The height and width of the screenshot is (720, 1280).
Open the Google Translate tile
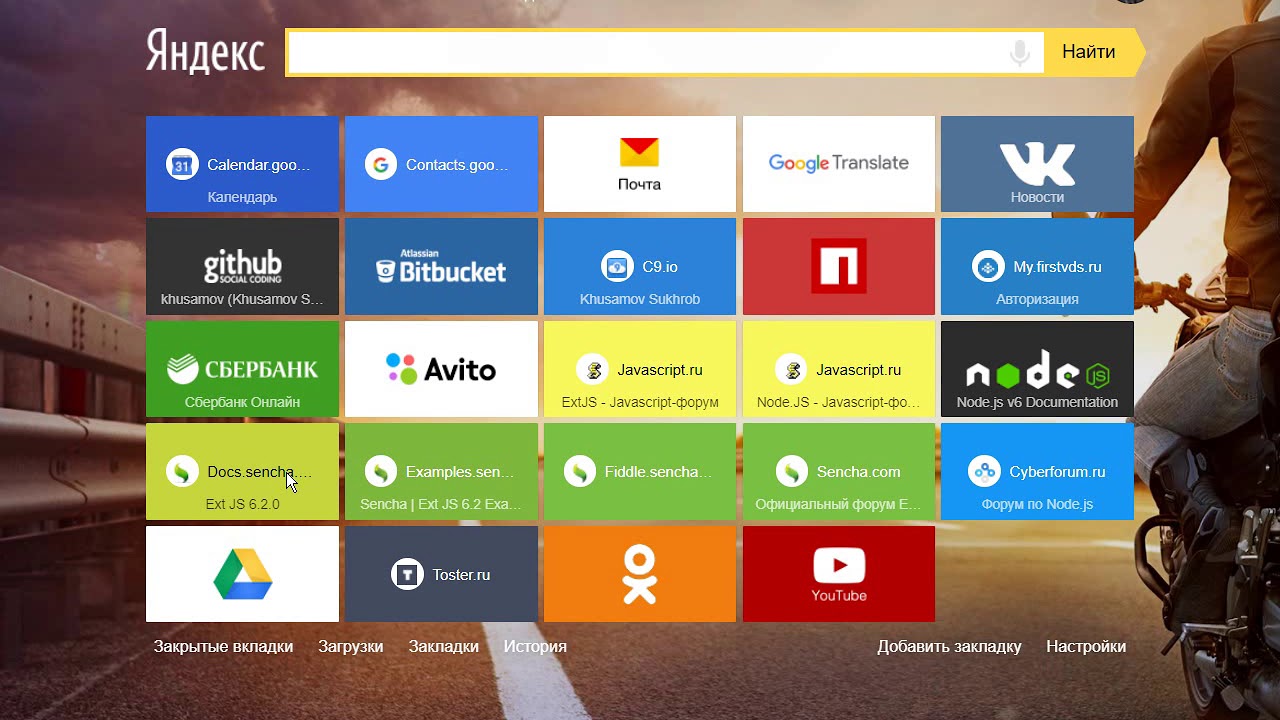point(839,164)
